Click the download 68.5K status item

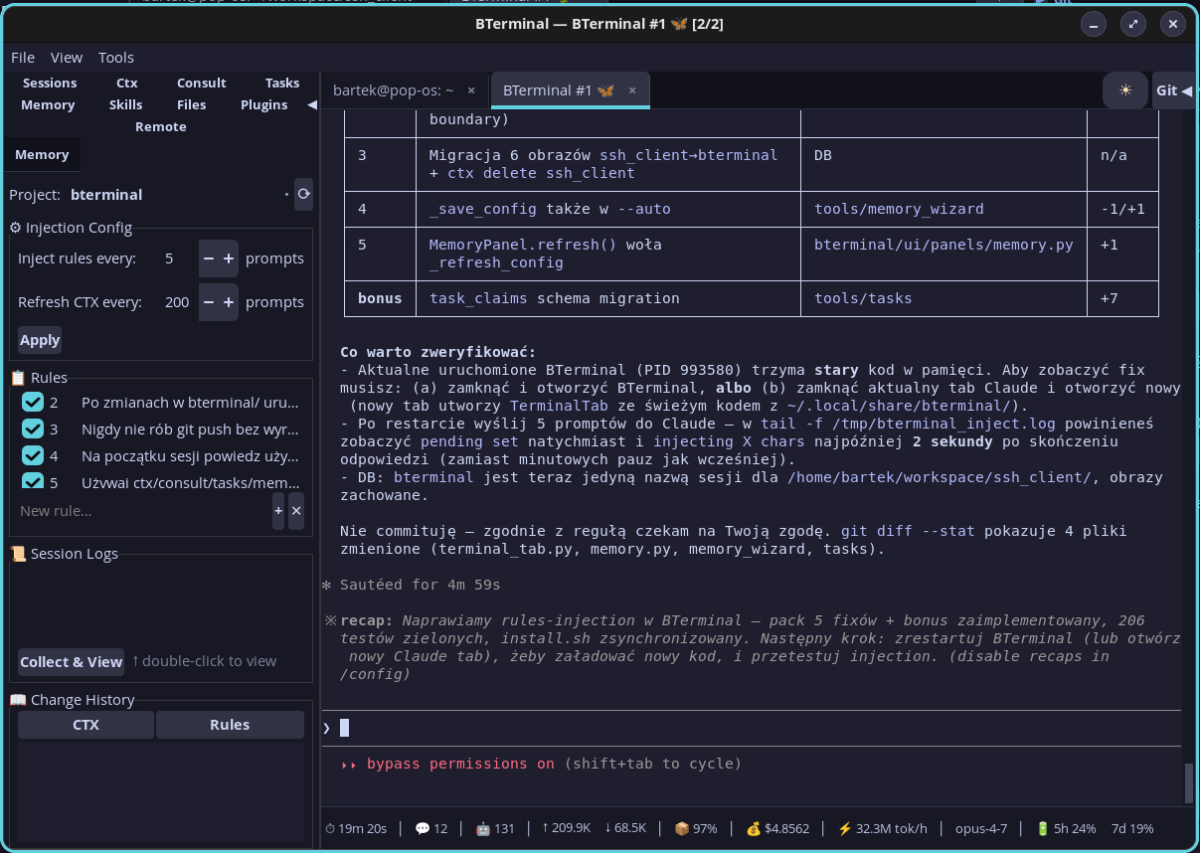point(625,829)
